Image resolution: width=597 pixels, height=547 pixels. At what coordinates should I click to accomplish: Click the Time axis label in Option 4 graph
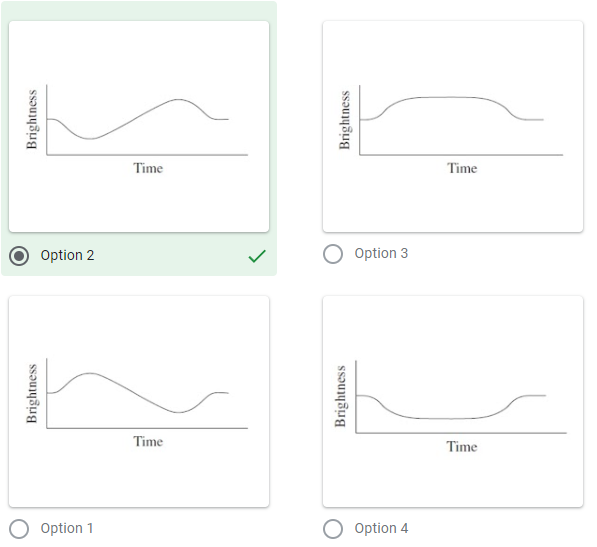[462, 447]
